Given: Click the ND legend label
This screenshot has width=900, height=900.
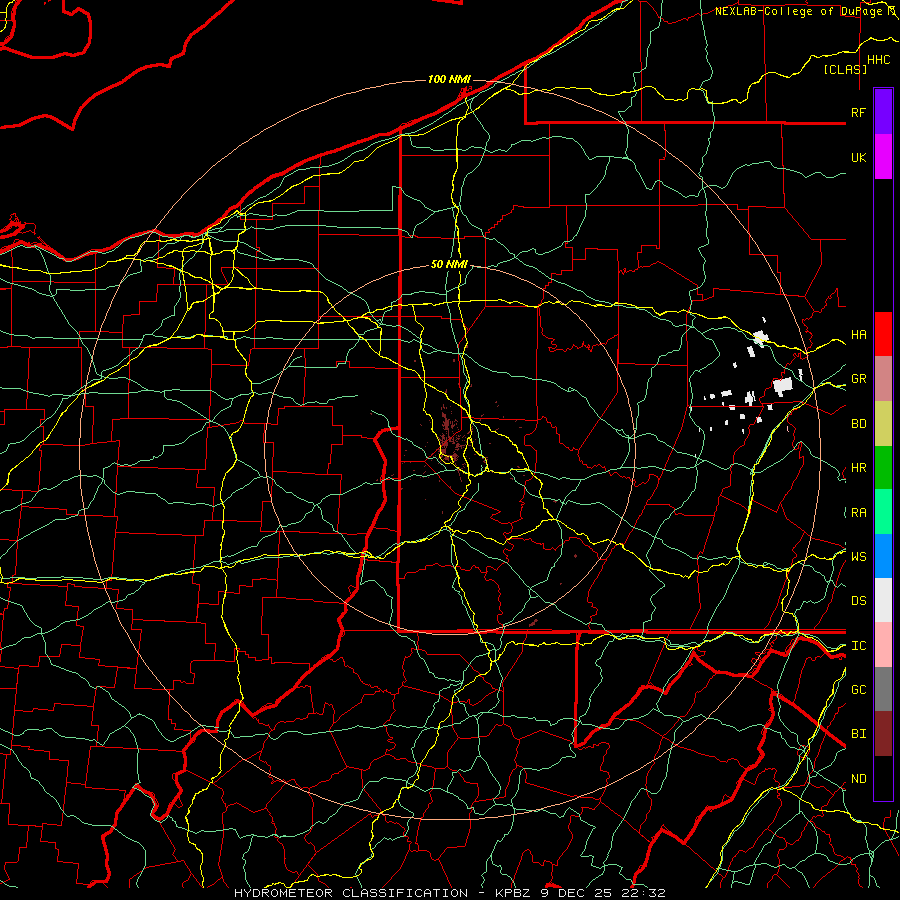Looking at the screenshot, I should pos(859,779).
